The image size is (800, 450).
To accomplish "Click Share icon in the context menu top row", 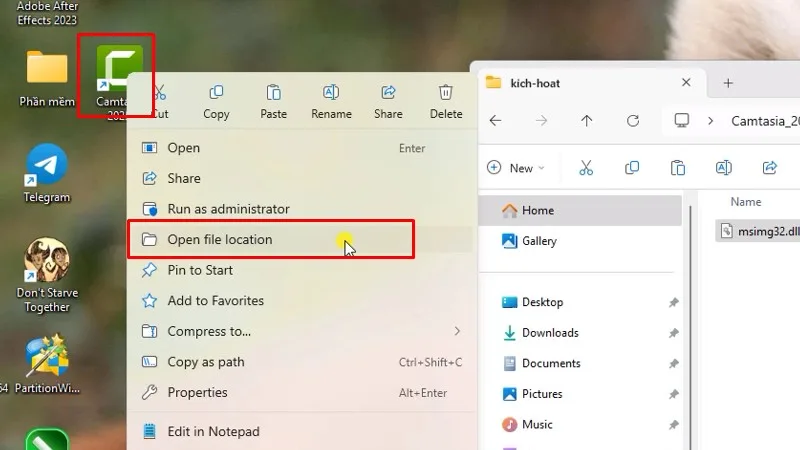I will click(388, 102).
